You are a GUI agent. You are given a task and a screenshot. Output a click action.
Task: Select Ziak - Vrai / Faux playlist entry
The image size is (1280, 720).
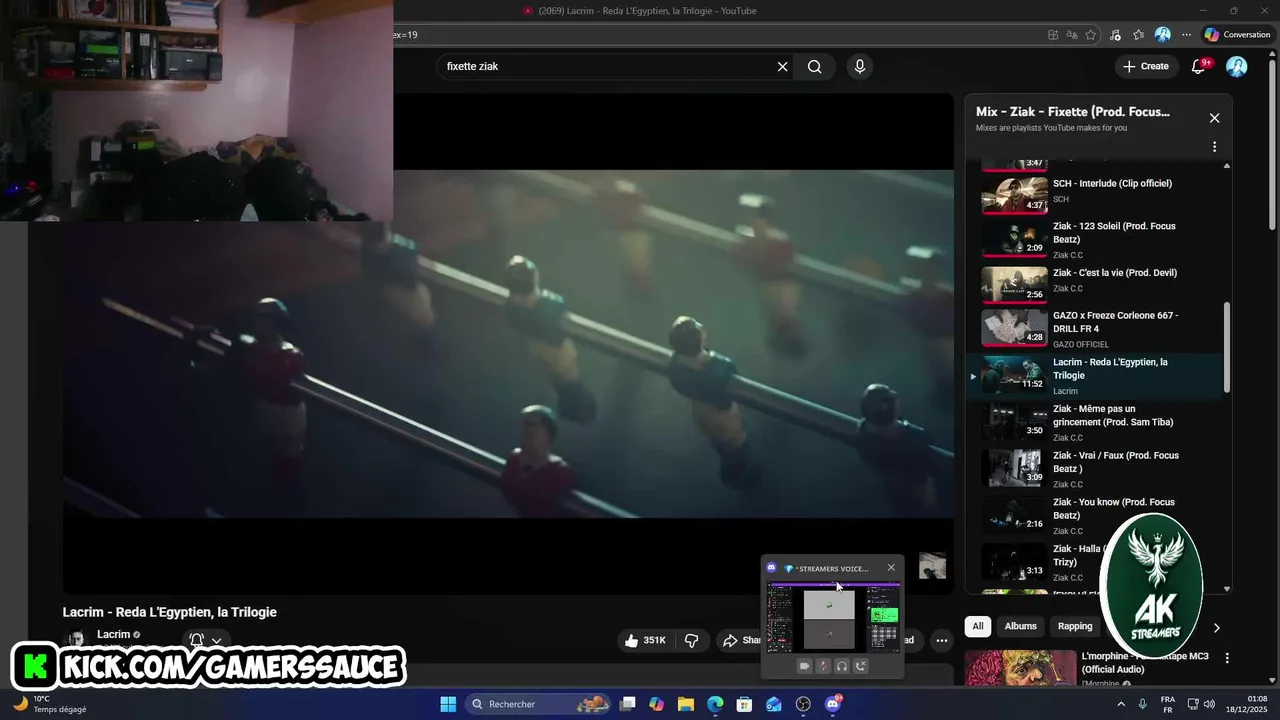tap(1095, 469)
